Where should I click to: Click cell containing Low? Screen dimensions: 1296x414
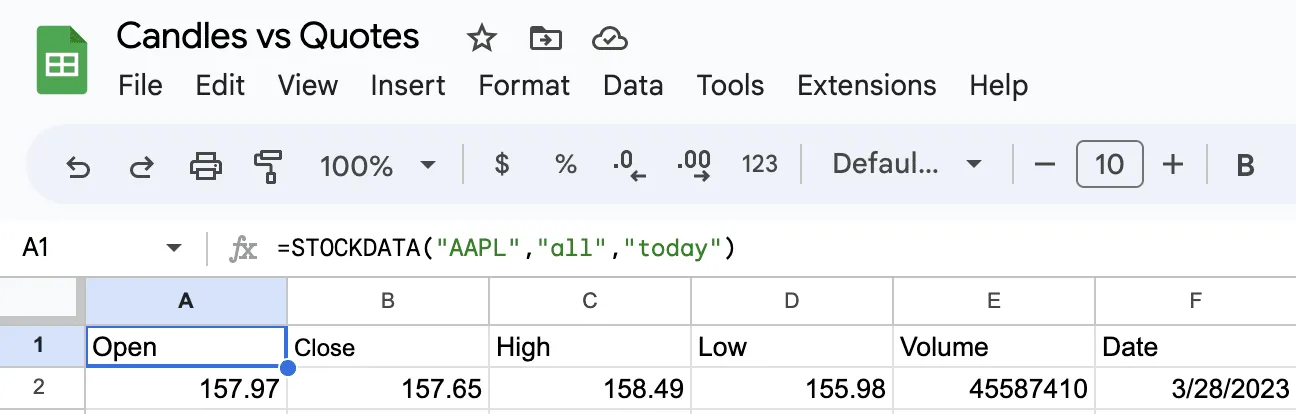[792, 346]
